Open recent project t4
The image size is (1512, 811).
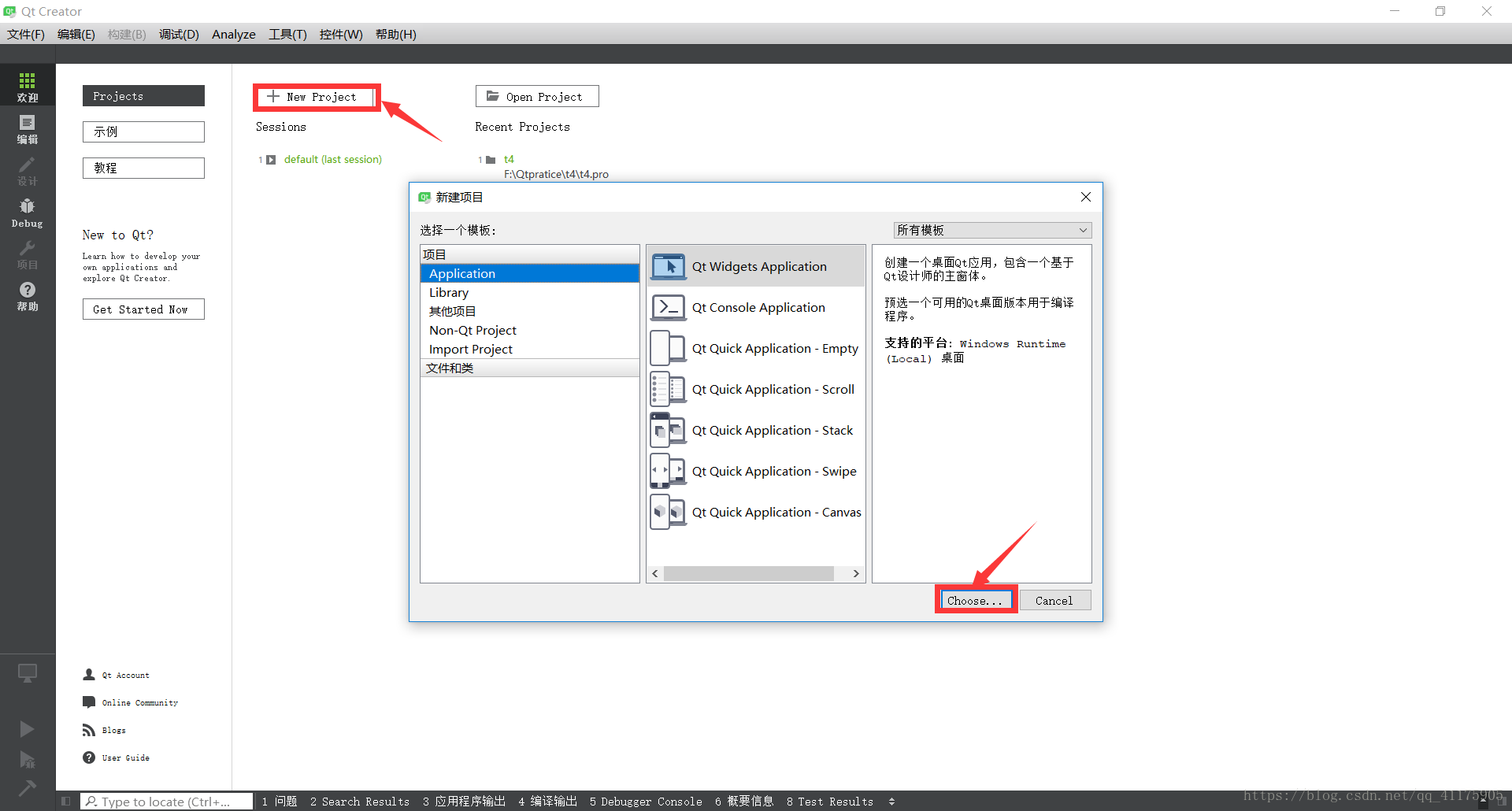point(509,159)
